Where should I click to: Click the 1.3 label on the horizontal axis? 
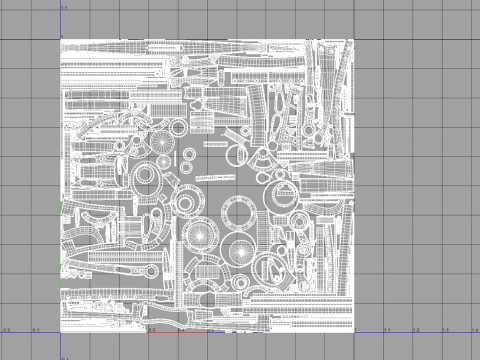tap(445, 330)
